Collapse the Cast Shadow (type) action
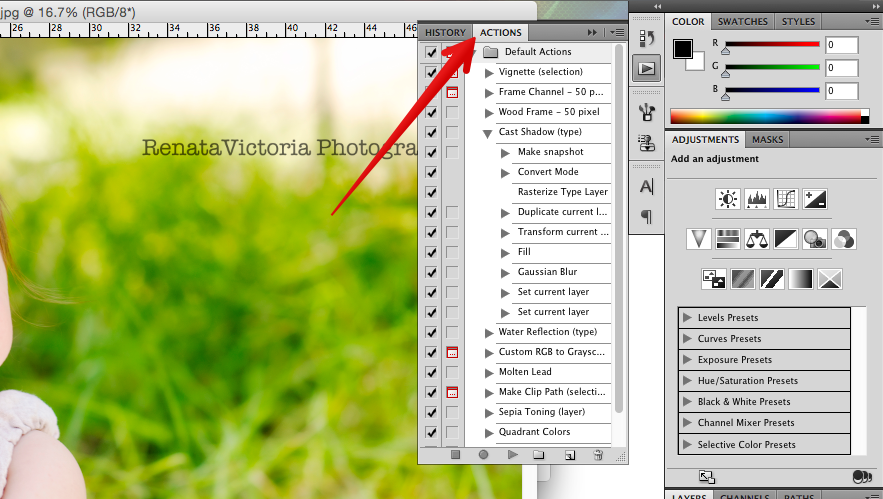The height and width of the screenshot is (499, 883). pos(488,133)
